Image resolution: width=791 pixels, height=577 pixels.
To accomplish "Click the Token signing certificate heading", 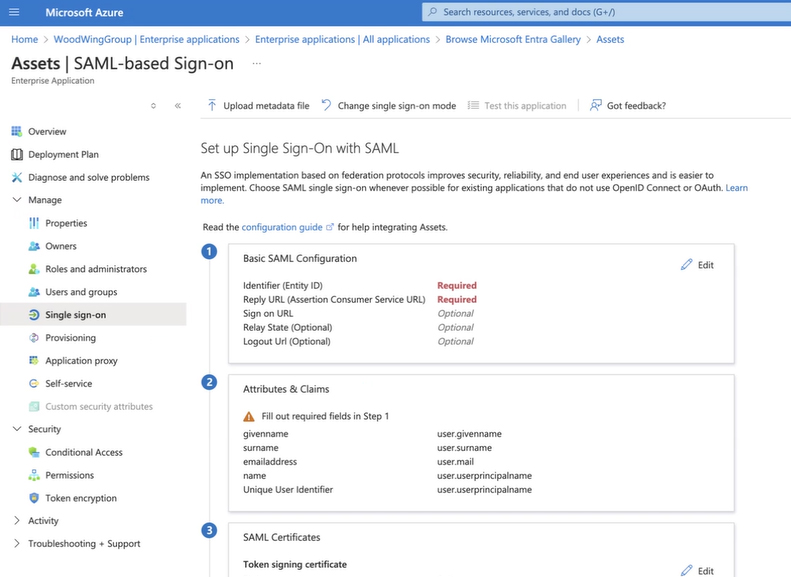I will click(x=295, y=564).
